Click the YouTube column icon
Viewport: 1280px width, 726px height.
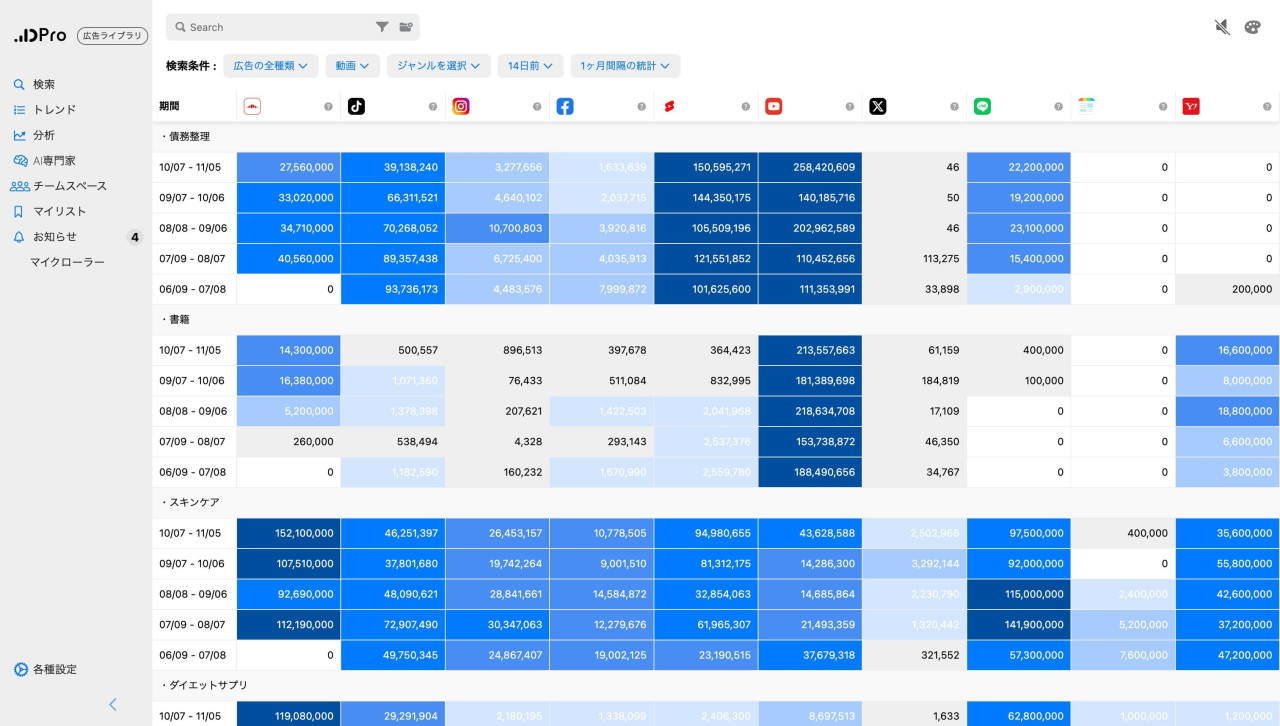[x=773, y=106]
